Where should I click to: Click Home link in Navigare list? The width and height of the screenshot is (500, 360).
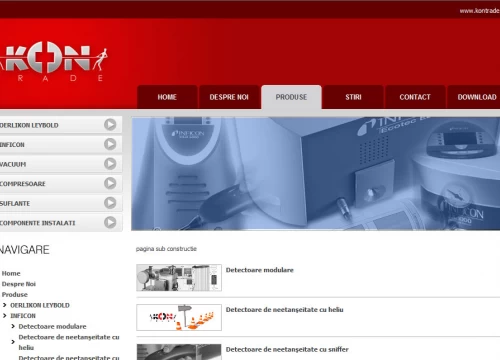tap(11, 273)
